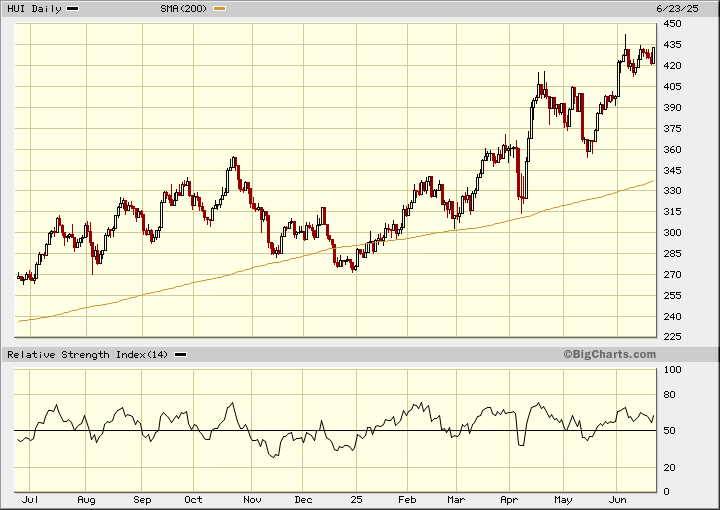Screen dimensions: 720x510
Task: Click the price axis value 315
Action: (x=672, y=212)
